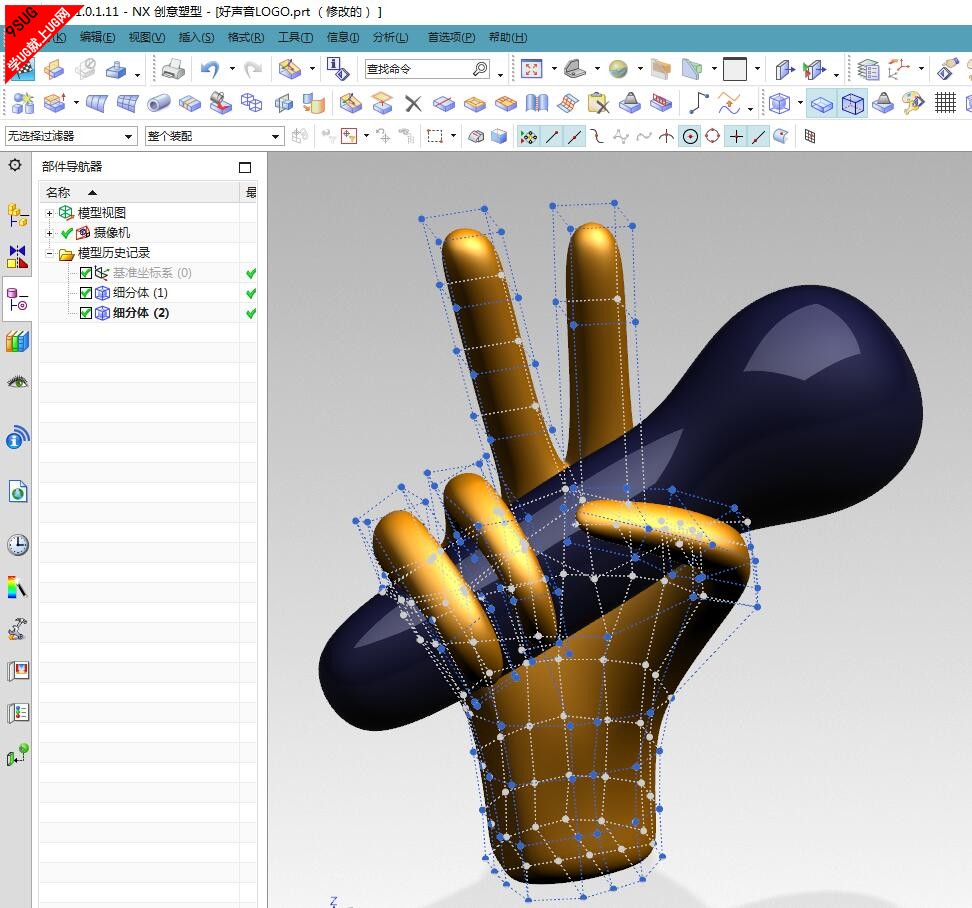
Task: Open the 插入(S) menu
Action: pyautogui.click(x=197, y=38)
